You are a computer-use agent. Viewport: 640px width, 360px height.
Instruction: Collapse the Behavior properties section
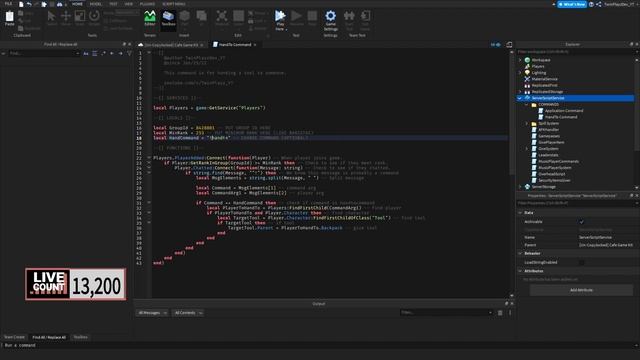520,253
